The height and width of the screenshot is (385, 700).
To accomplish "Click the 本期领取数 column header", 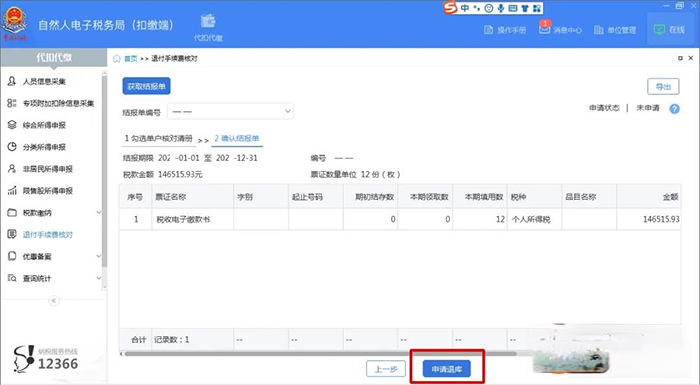I will [x=425, y=197].
